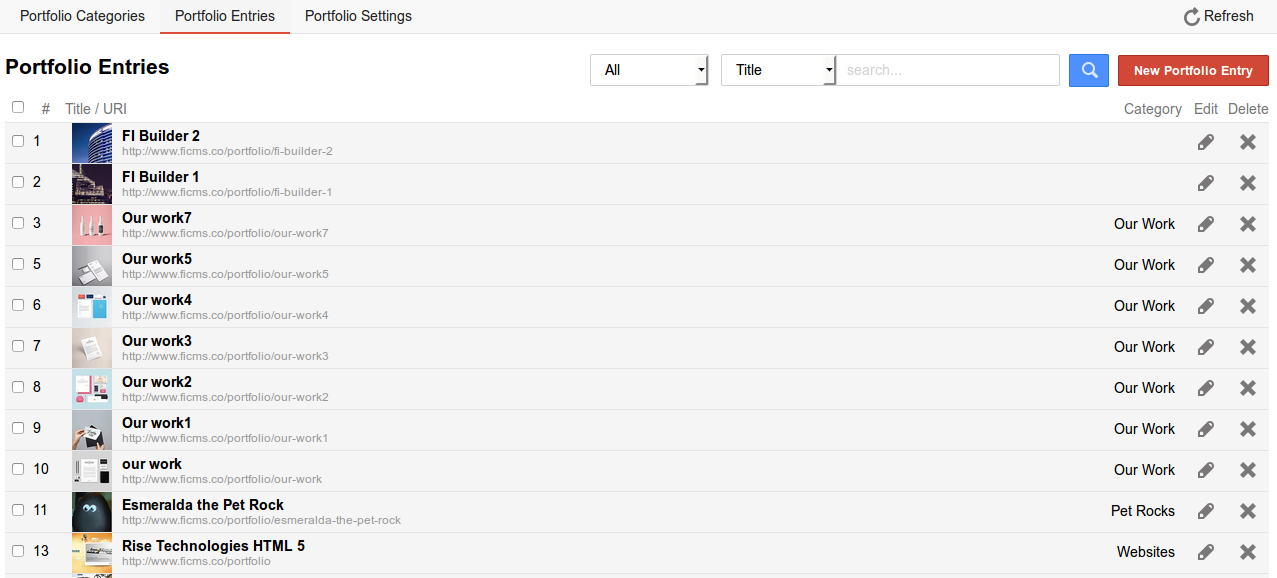Remove the Rise Technologies HTML 5 entry

pyautogui.click(x=1247, y=552)
